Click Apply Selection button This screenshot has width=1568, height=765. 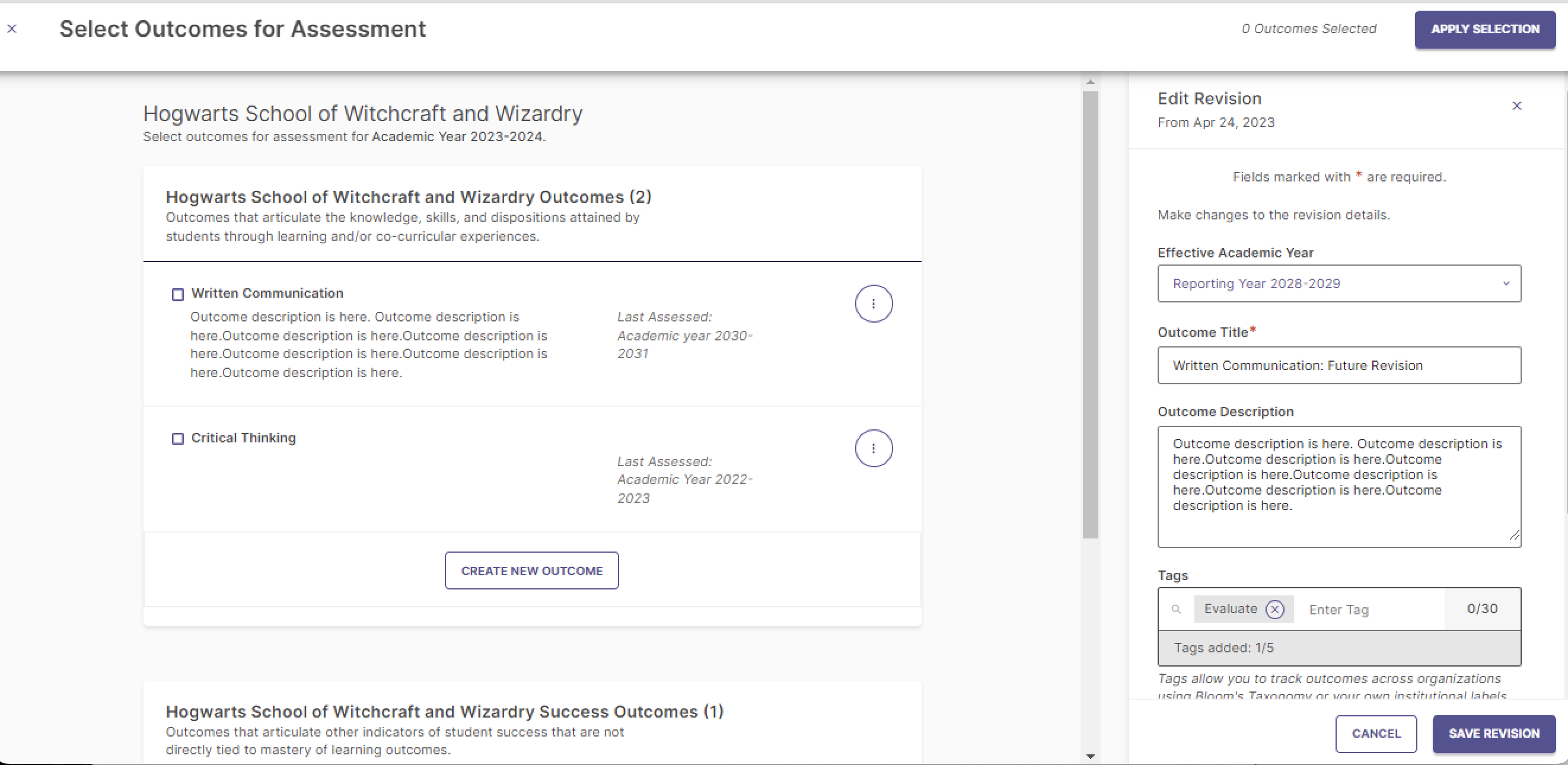pyautogui.click(x=1484, y=29)
